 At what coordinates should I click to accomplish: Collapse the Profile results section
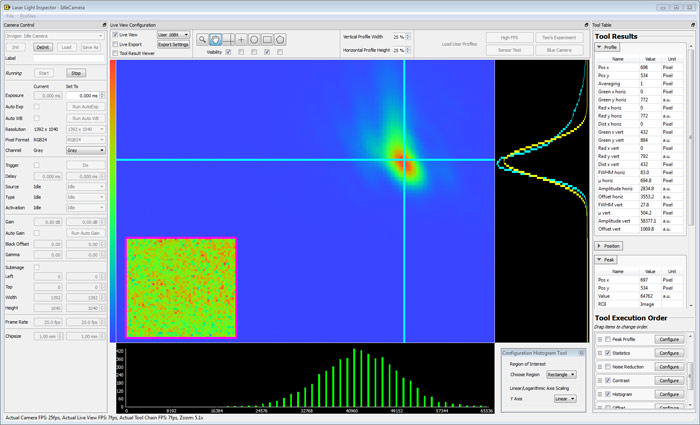(608, 46)
